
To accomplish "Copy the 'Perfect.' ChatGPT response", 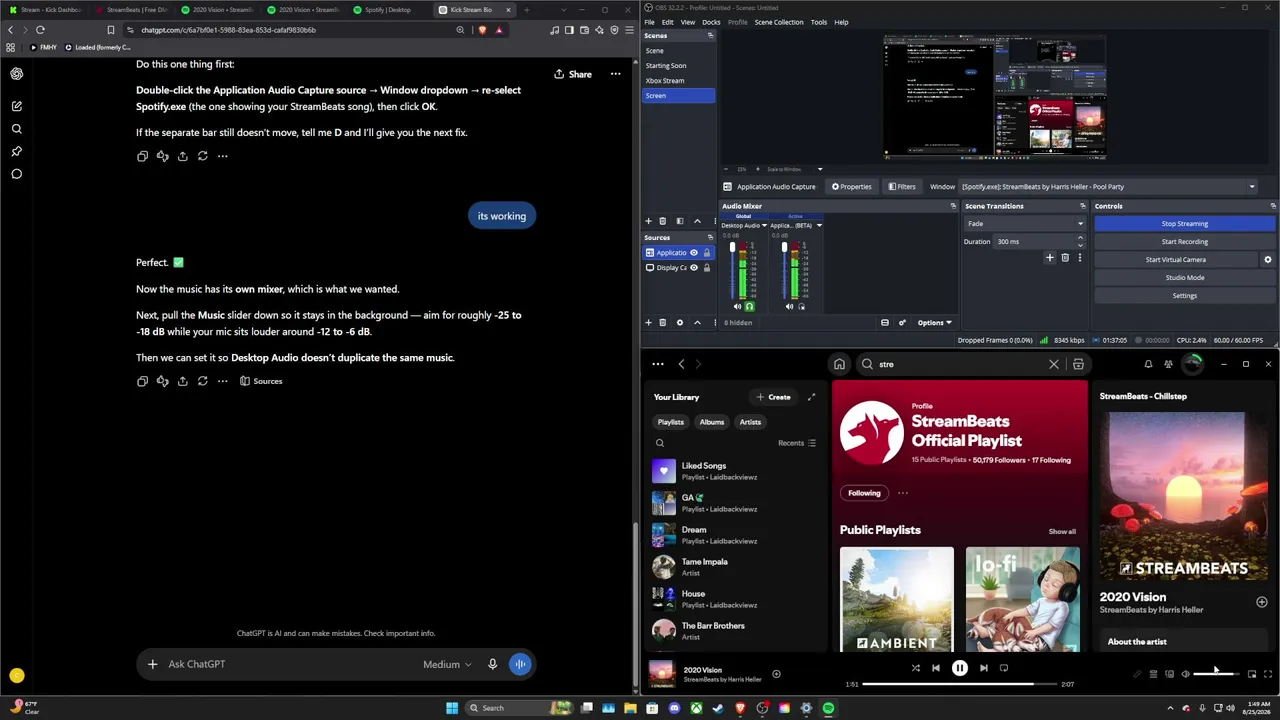I will (142, 381).
